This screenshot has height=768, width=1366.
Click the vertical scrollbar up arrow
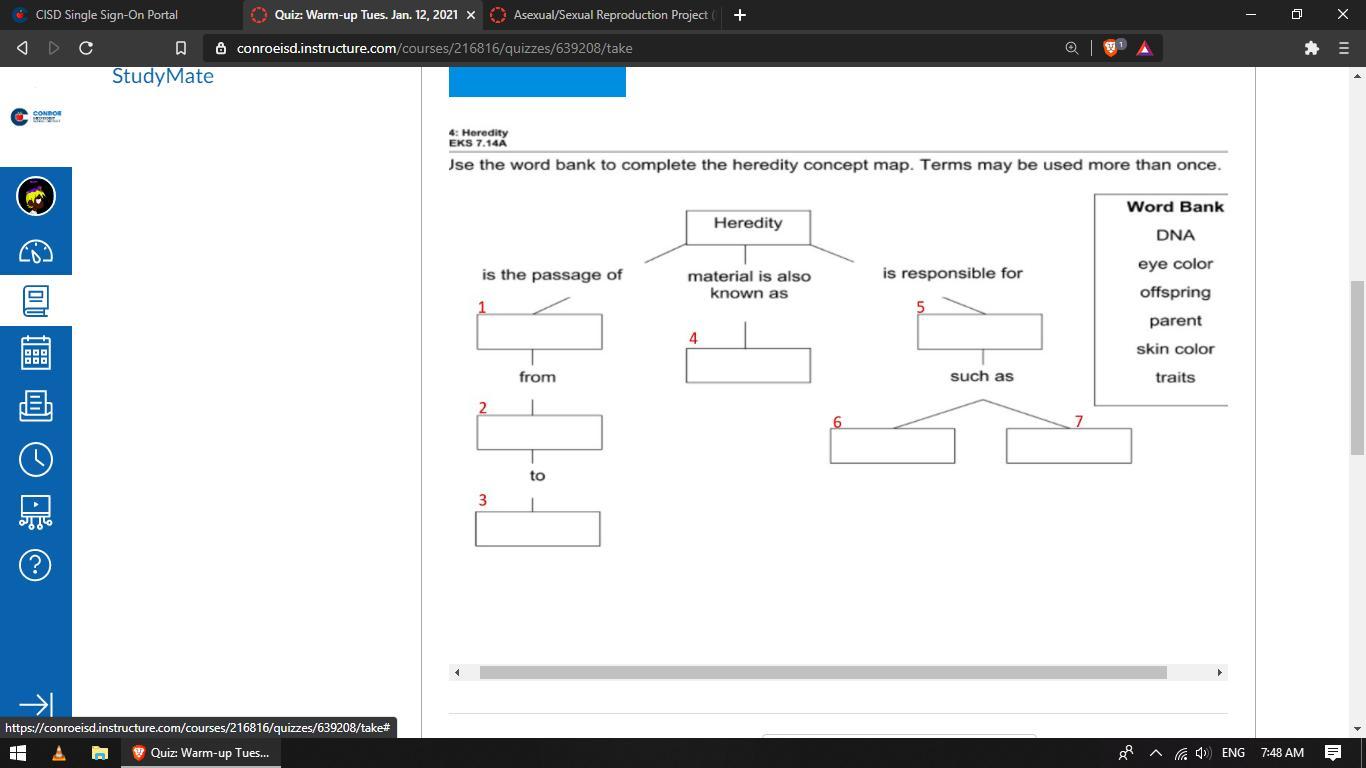pyautogui.click(x=1358, y=75)
